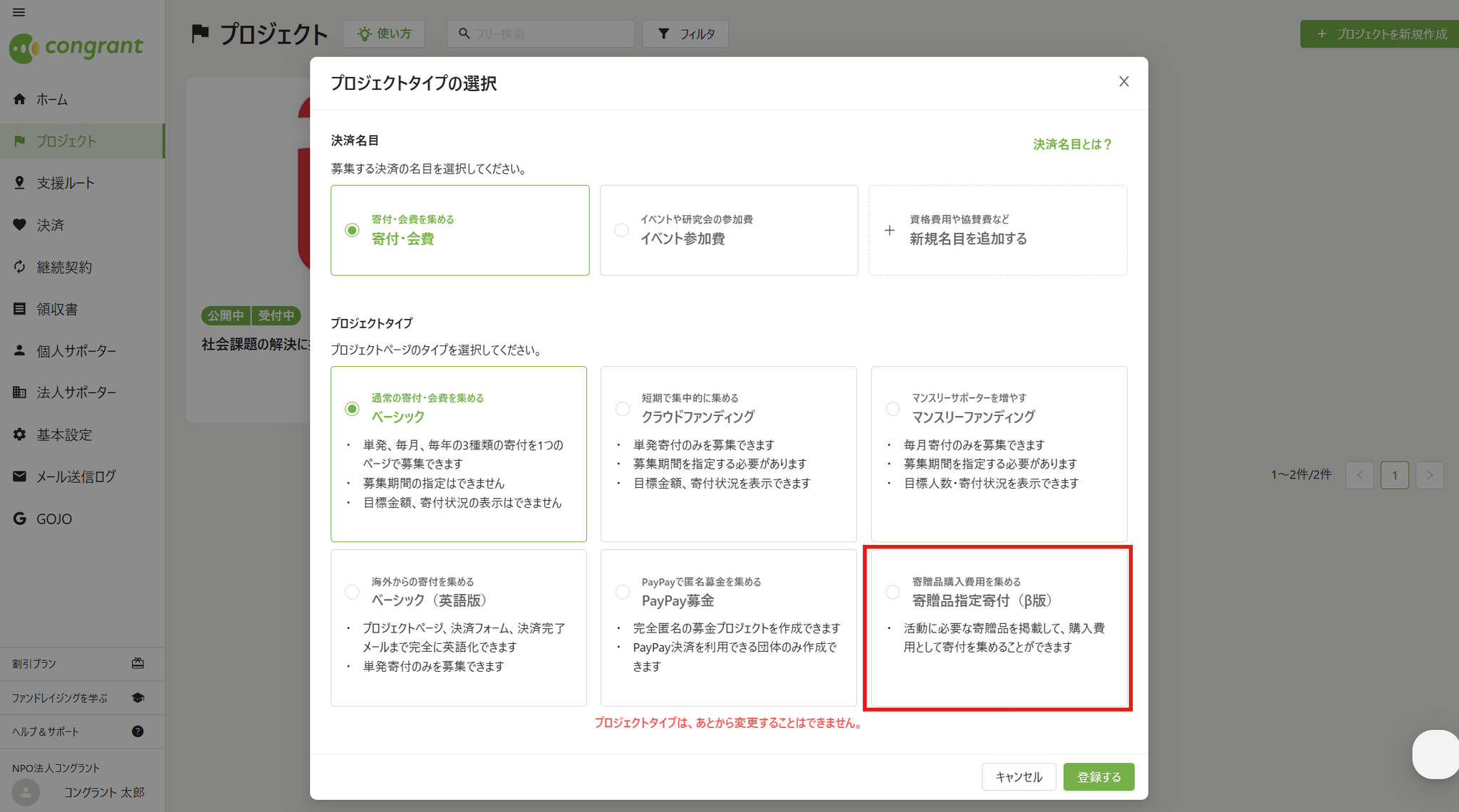This screenshot has height=812, width=1459.
Task: Click the 継続契約 refresh icon
Action: 19,267
